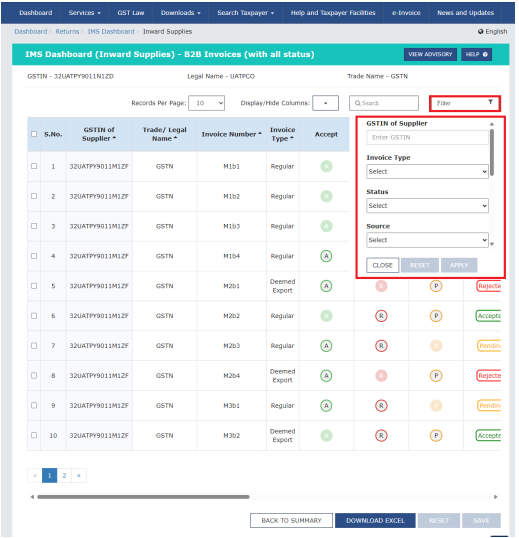The height and width of the screenshot is (538, 519).
Task: Click the Search input box
Action: click(384, 103)
